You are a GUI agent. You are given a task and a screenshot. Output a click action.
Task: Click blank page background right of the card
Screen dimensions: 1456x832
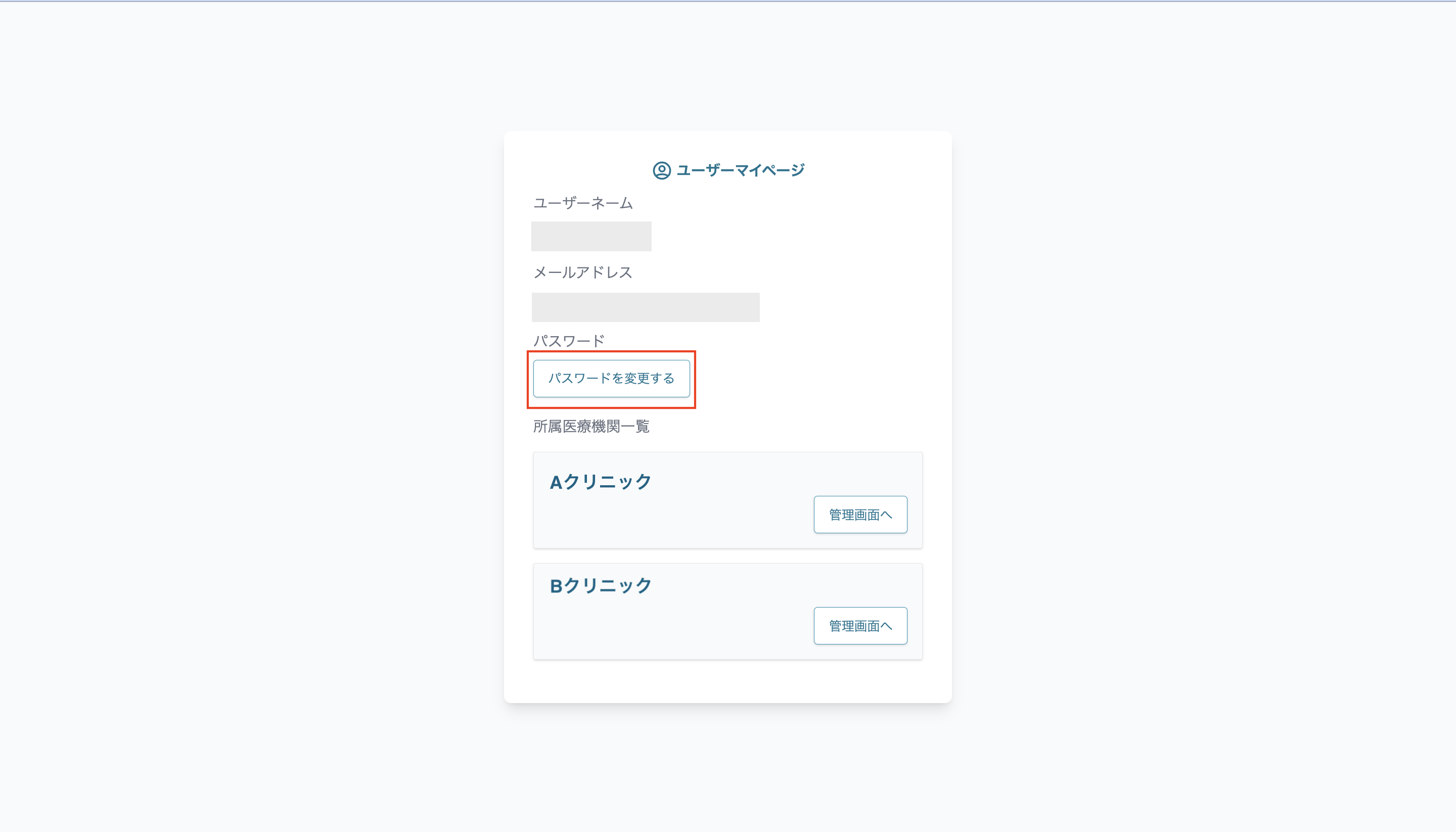[x=1200, y=416]
